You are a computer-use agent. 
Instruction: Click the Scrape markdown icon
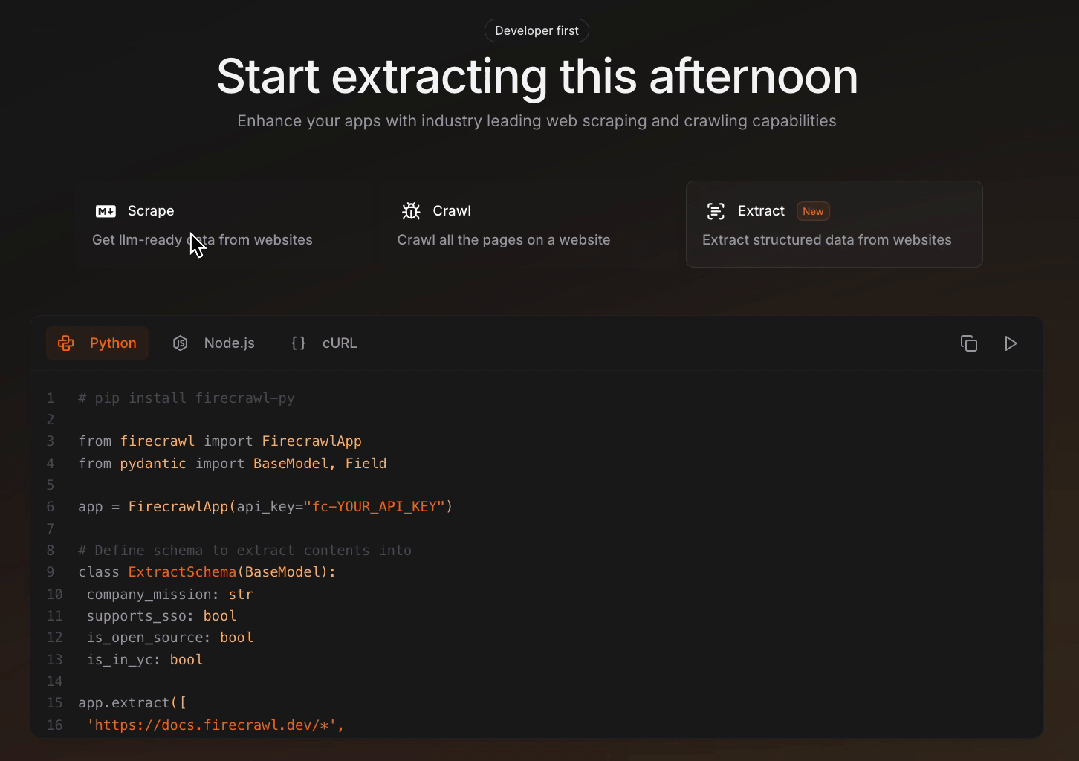(x=105, y=211)
